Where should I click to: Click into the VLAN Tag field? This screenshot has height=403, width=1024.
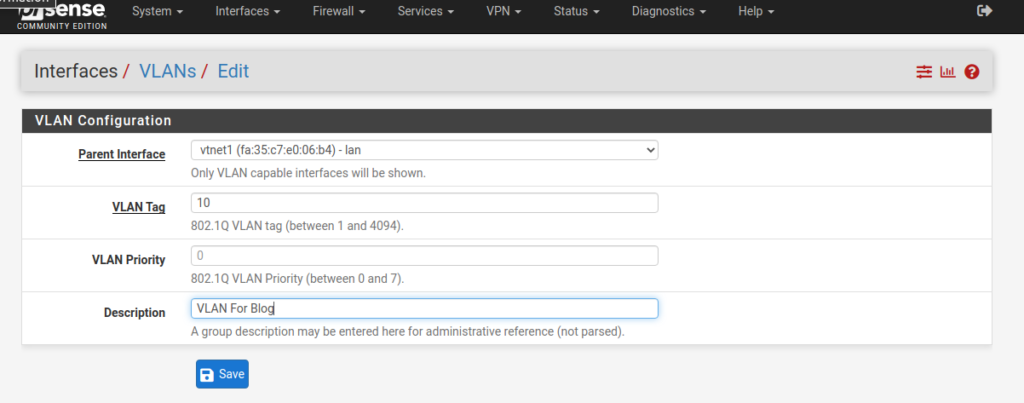tap(424, 203)
